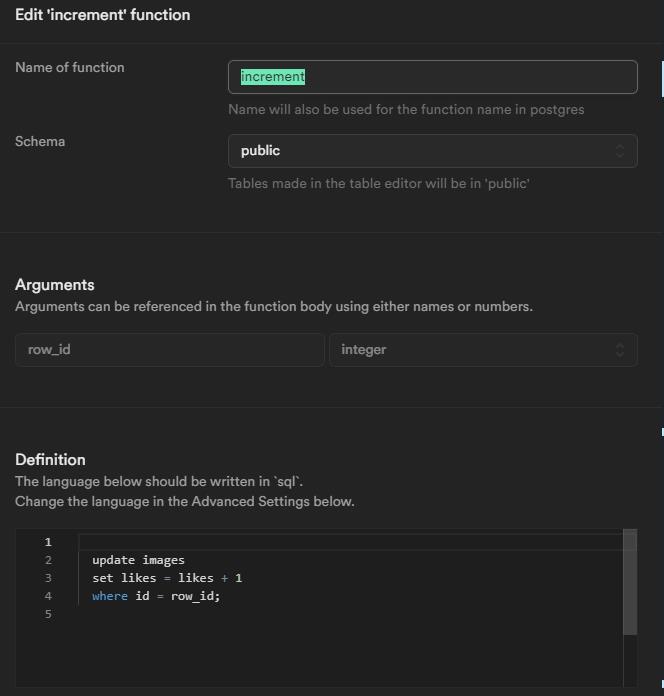Image resolution: width=664 pixels, height=696 pixels.
Task: Click line number 3 in editor gutter
Action: [x=48, y=578]
